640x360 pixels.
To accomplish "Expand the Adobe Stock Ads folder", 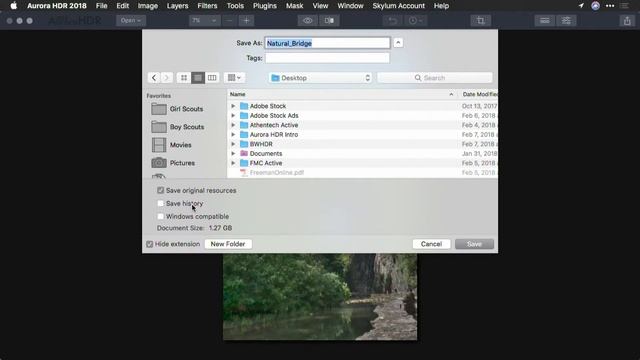I will point(233,116).
